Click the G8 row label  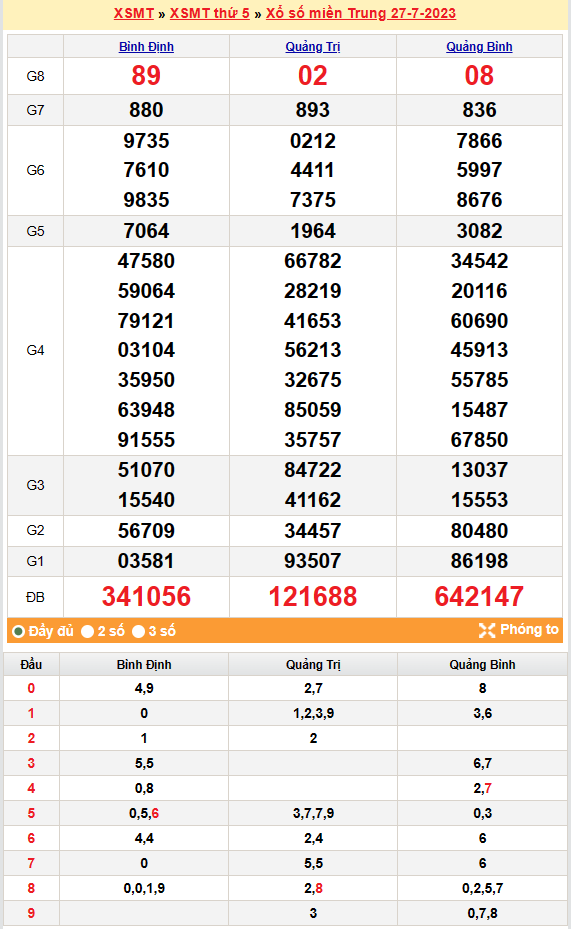pos(36,76)
